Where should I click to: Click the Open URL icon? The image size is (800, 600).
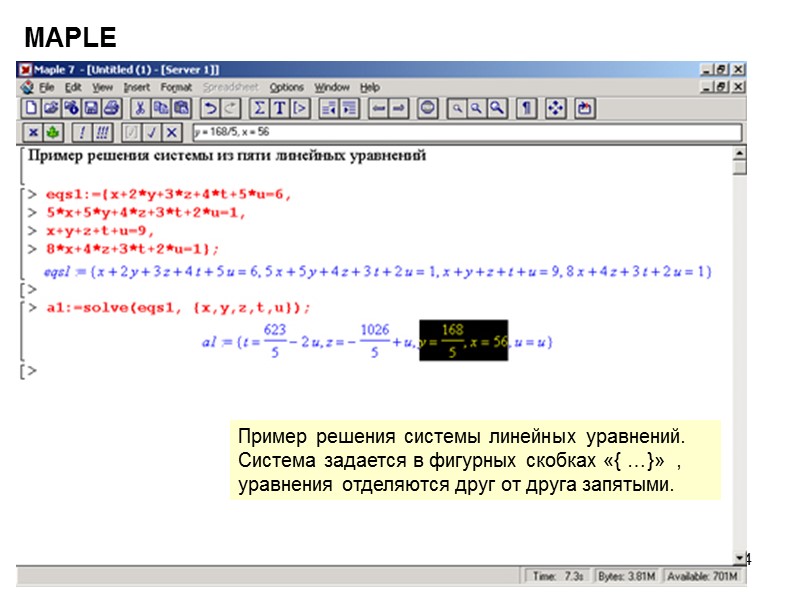(x=71, y=108)
